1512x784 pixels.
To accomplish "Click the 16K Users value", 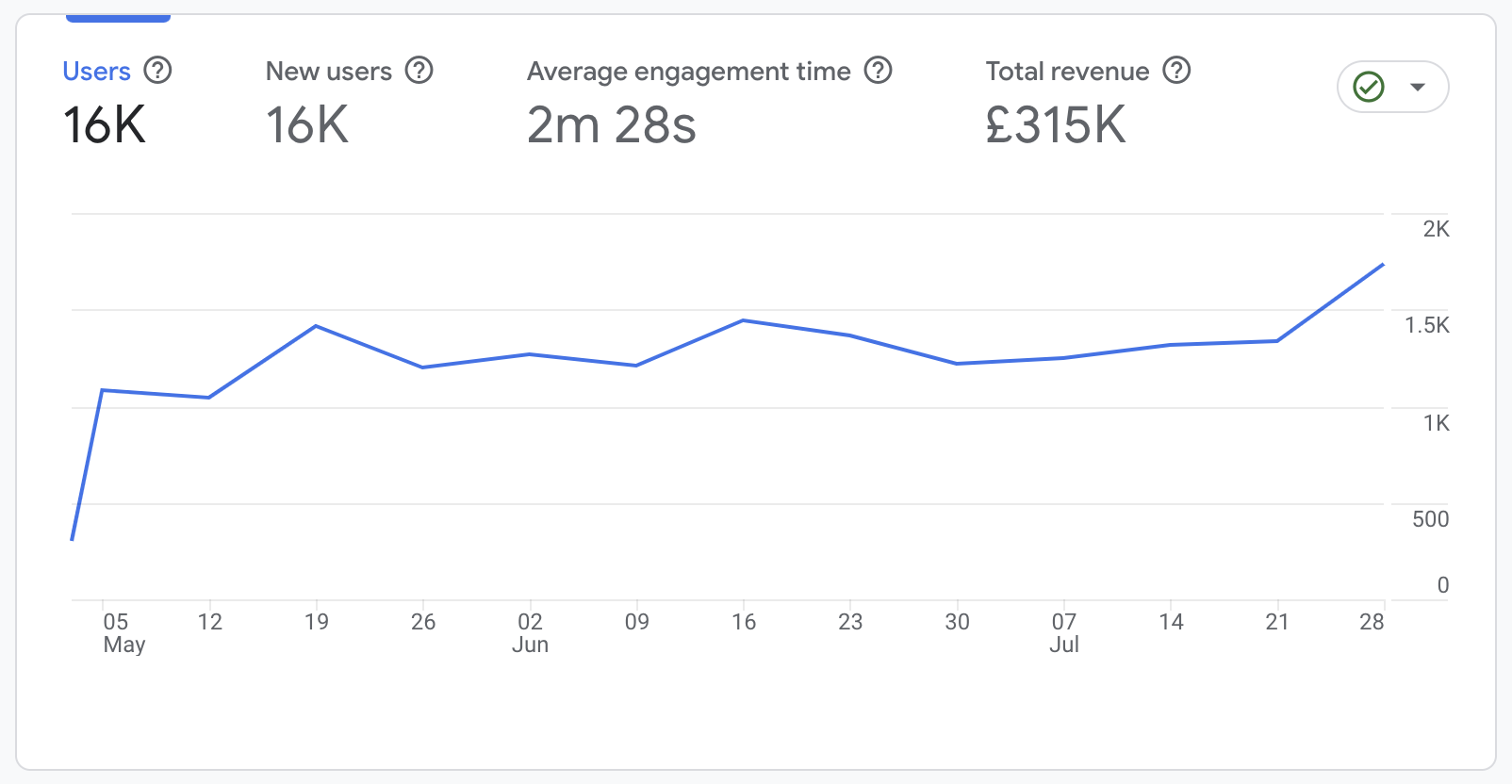I will pyautogui.click(x=105, y=125).
